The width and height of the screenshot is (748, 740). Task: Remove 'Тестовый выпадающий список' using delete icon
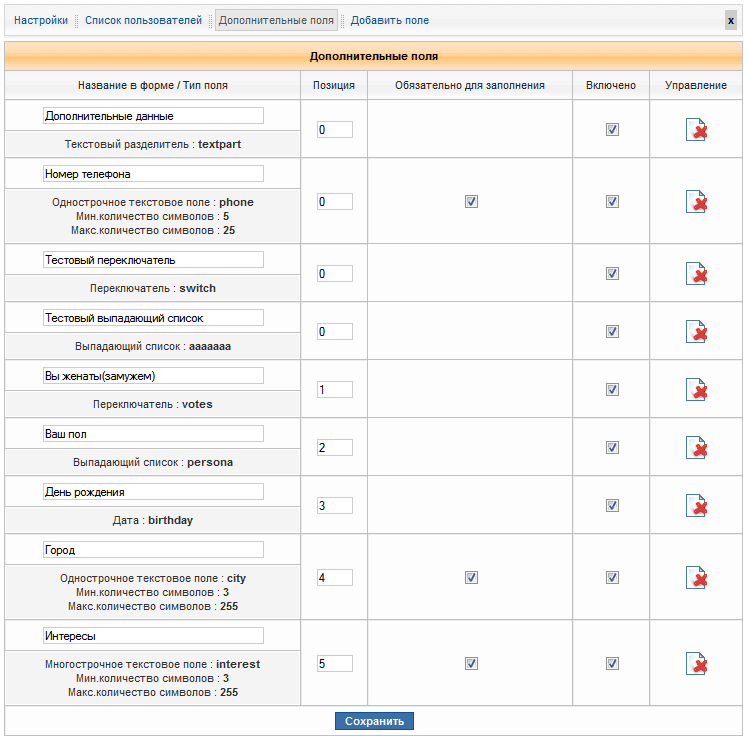[696, 332]
